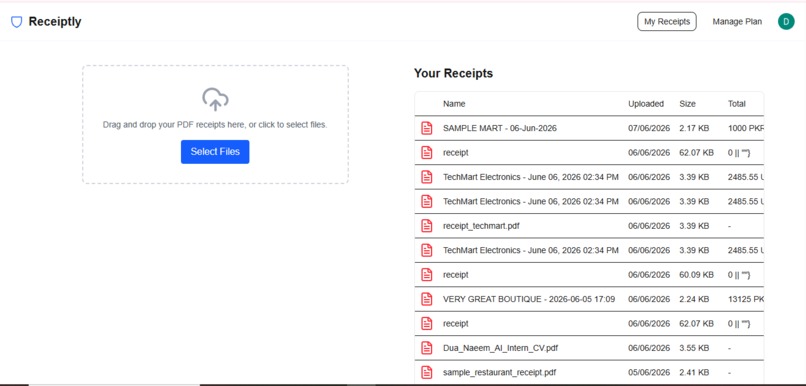Click the Size column header
The width and height of the screenshot is (806, 386).
(687, 104)
